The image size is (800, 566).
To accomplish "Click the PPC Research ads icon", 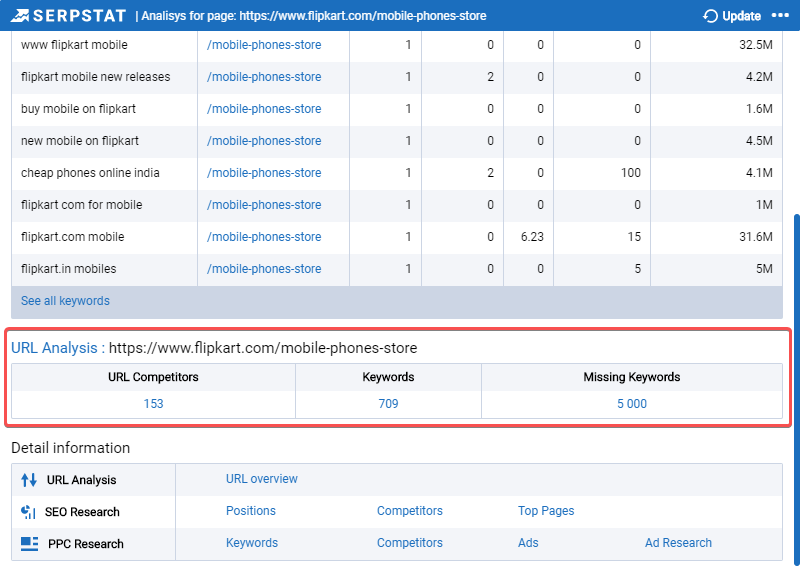I will click(x=30, y=544).
